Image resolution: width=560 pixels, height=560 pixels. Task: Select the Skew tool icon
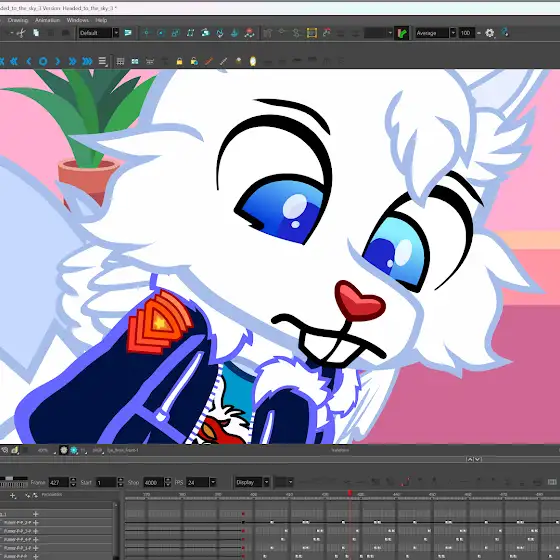click(190, 33)
